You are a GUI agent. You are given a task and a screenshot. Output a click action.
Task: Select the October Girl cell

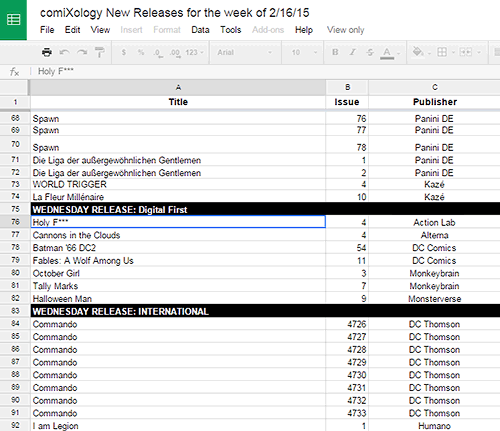pyautogui.click(x=178, y=273)
